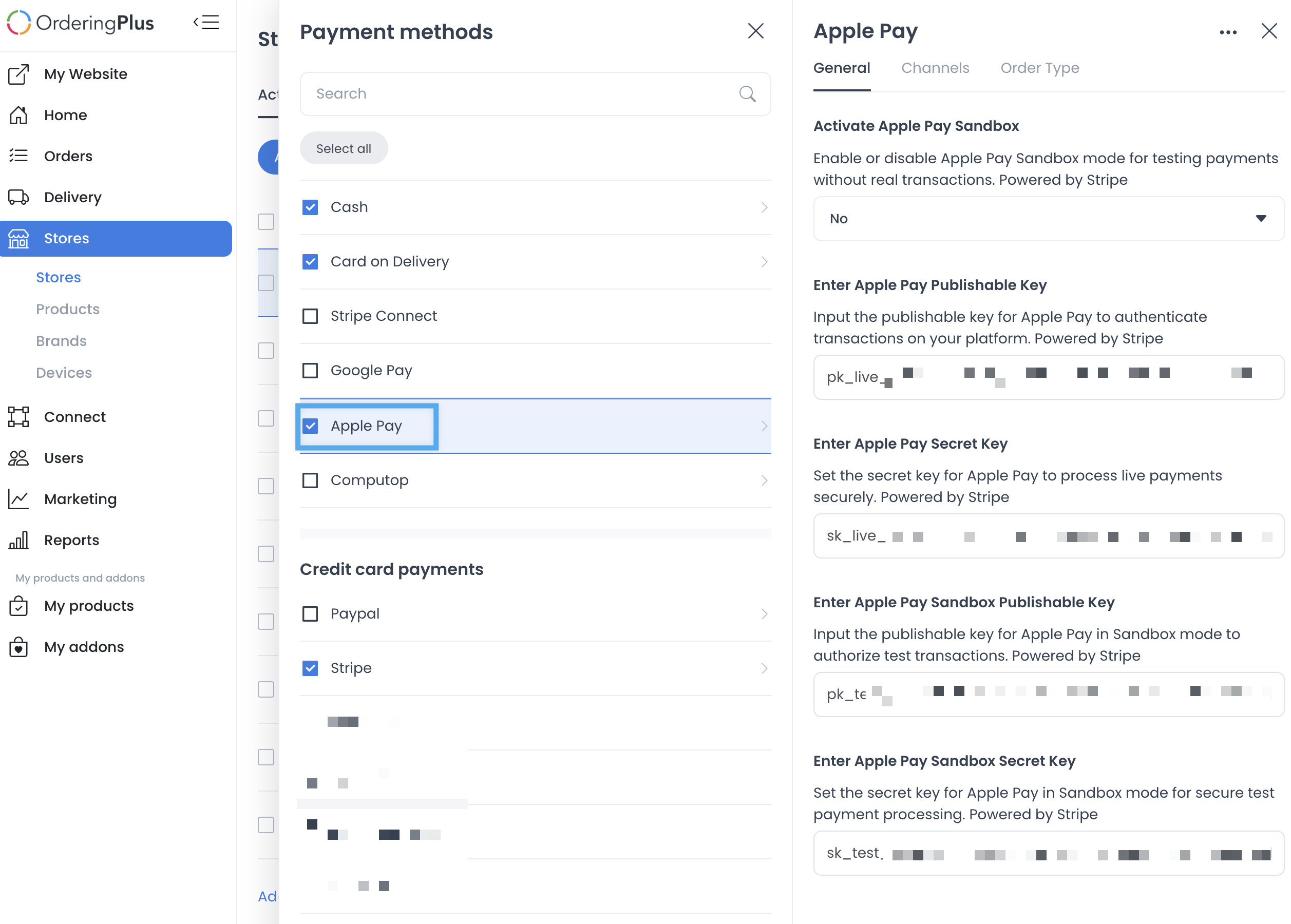Click the OrderingPlus logo

tap(80, 23)
